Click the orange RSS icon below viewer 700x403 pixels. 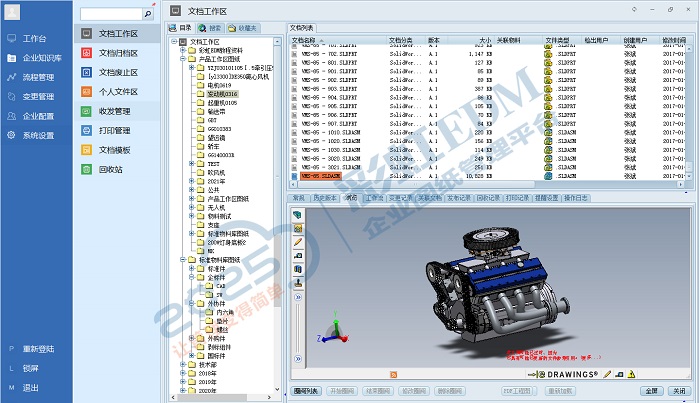point(392,374)
